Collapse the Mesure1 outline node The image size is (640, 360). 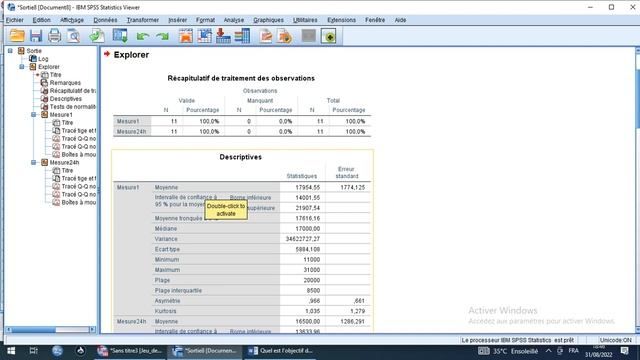click(34, 115)
